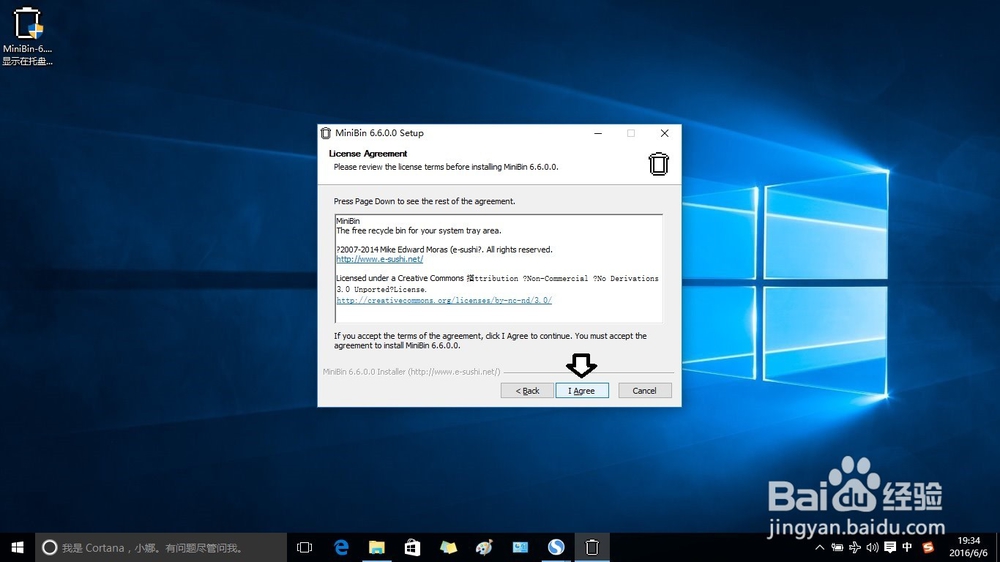The image size is (1000, 562).
Task: Switch to the Sogou browser taskbar icon
Action: pos(556,547)
